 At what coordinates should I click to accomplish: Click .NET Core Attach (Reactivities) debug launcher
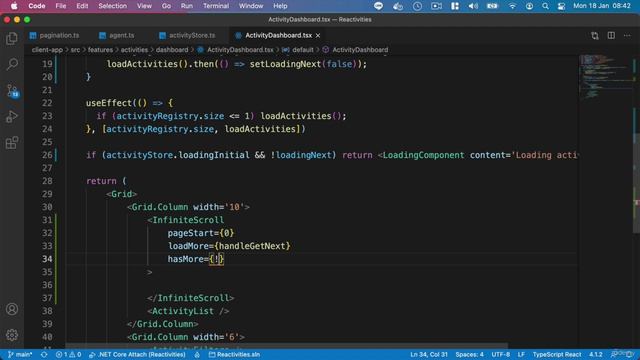click(137, 355)
